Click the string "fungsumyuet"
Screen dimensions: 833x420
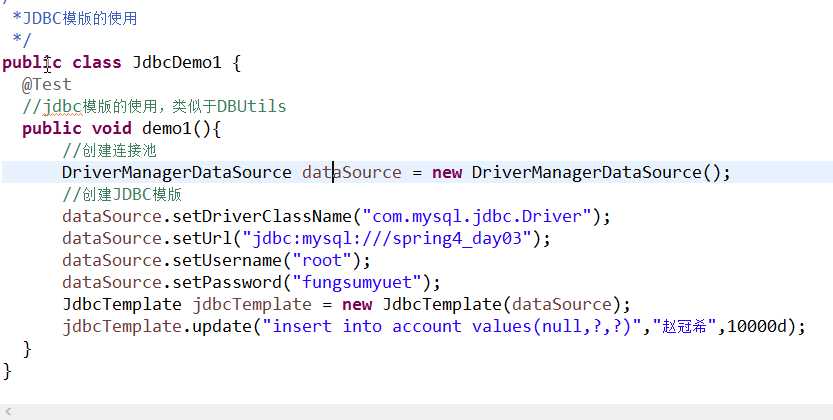pos(357,282)
